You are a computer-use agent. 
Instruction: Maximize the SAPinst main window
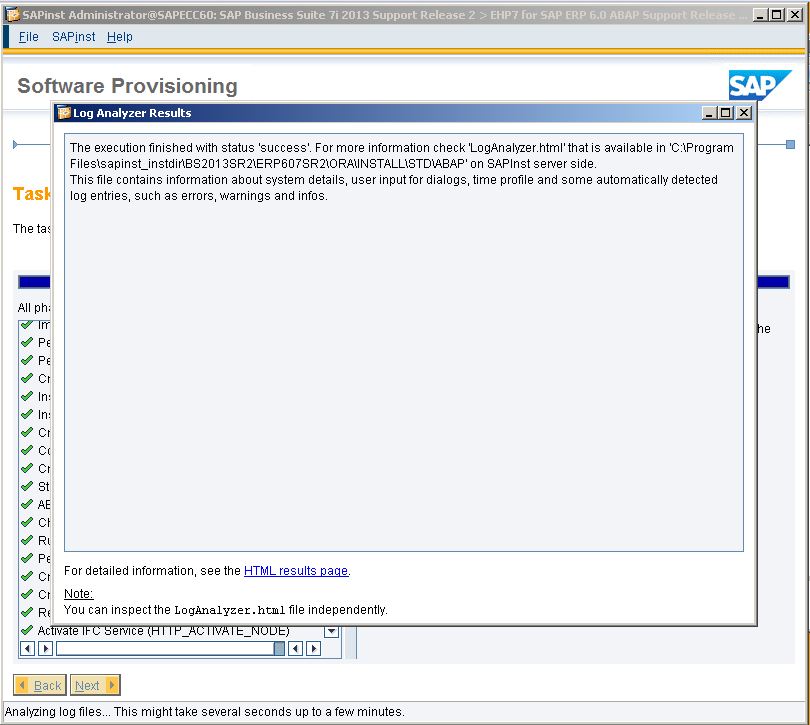(777, 14)
